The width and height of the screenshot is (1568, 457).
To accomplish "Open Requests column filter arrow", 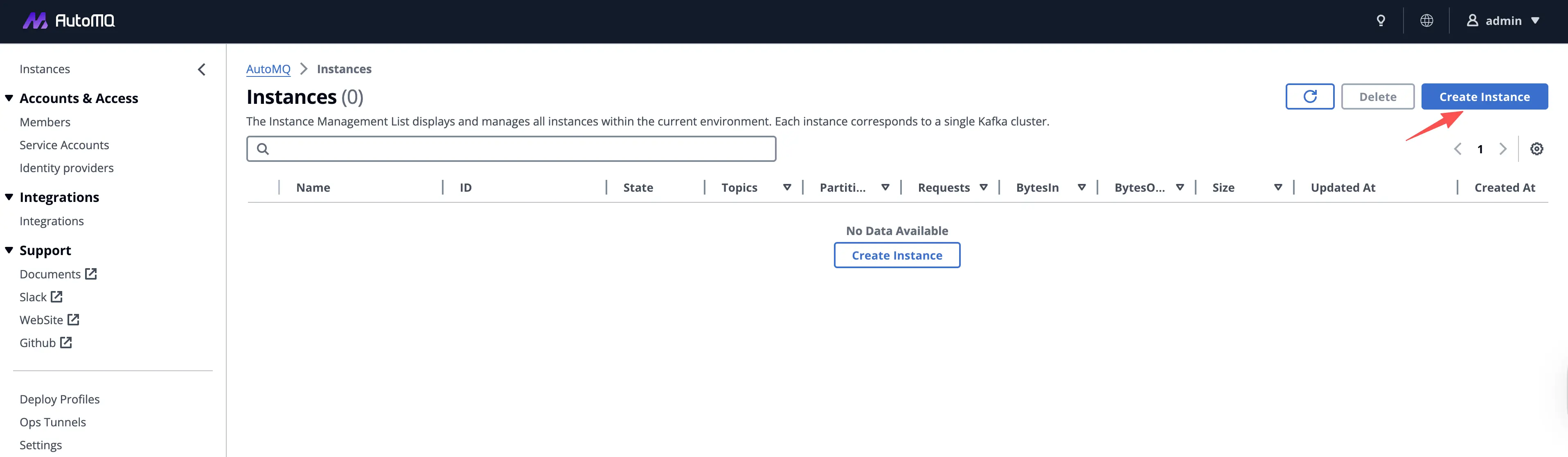I will (x=983, y=187).
